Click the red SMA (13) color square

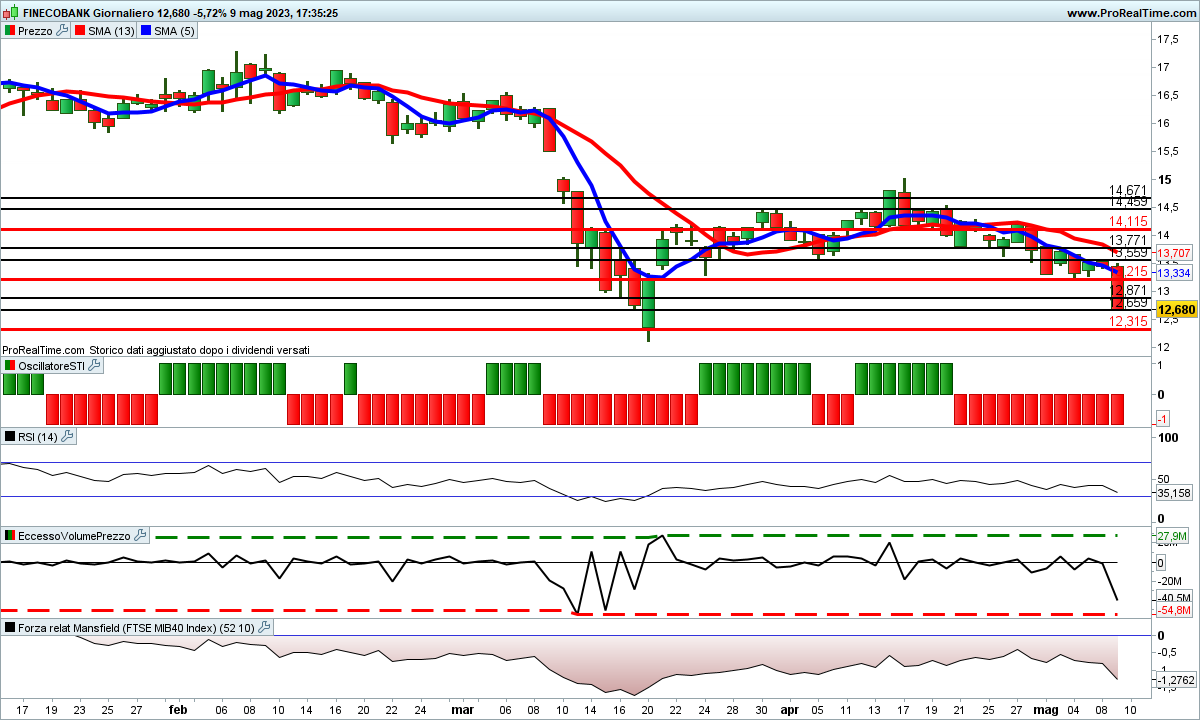[x=80, y=31]
